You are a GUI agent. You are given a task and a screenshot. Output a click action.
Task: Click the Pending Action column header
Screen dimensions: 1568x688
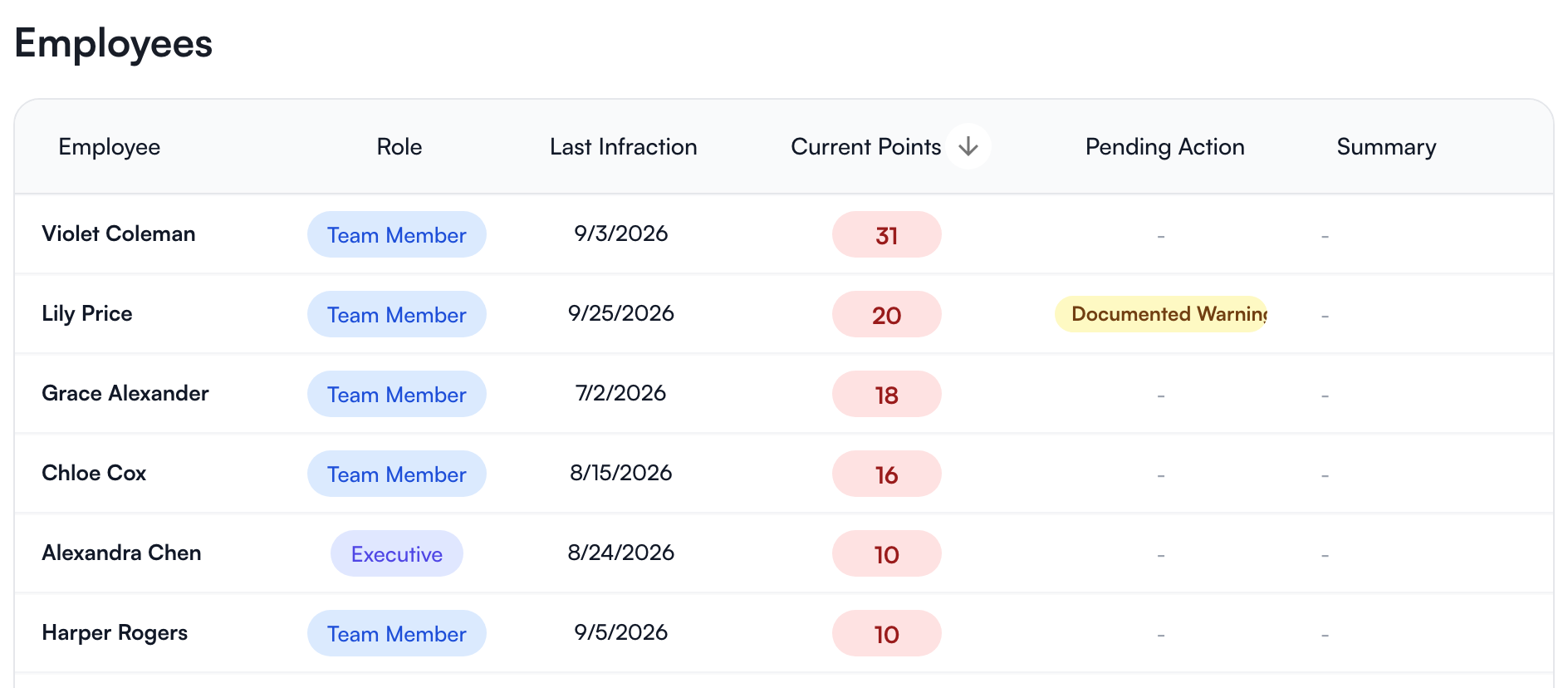tap(1164, 147)
